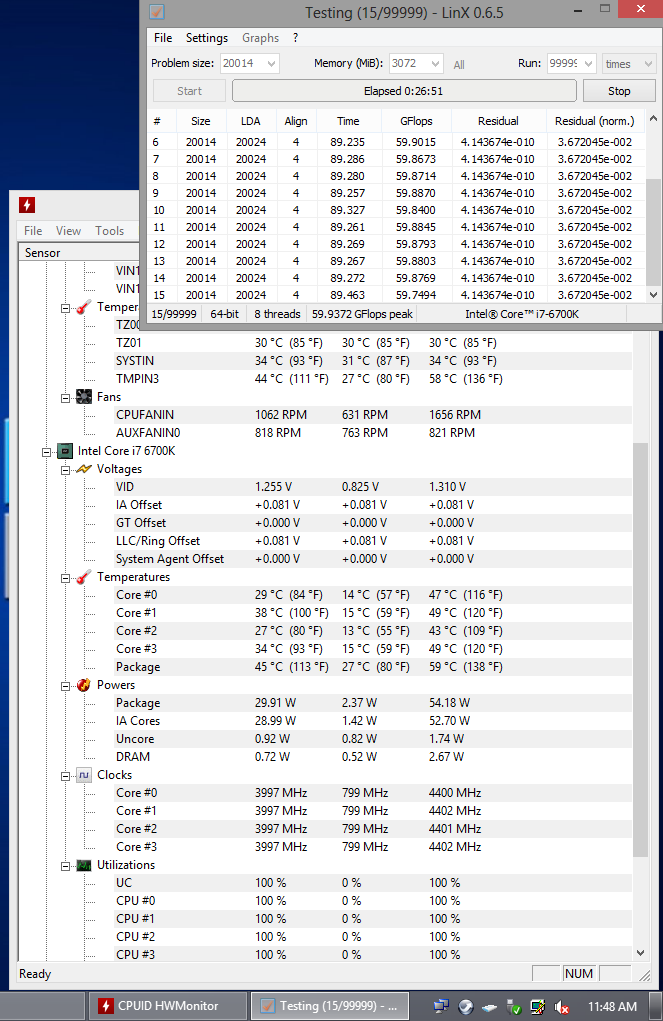
Task: Click the muted volume tray icon
Action: 562,1007
